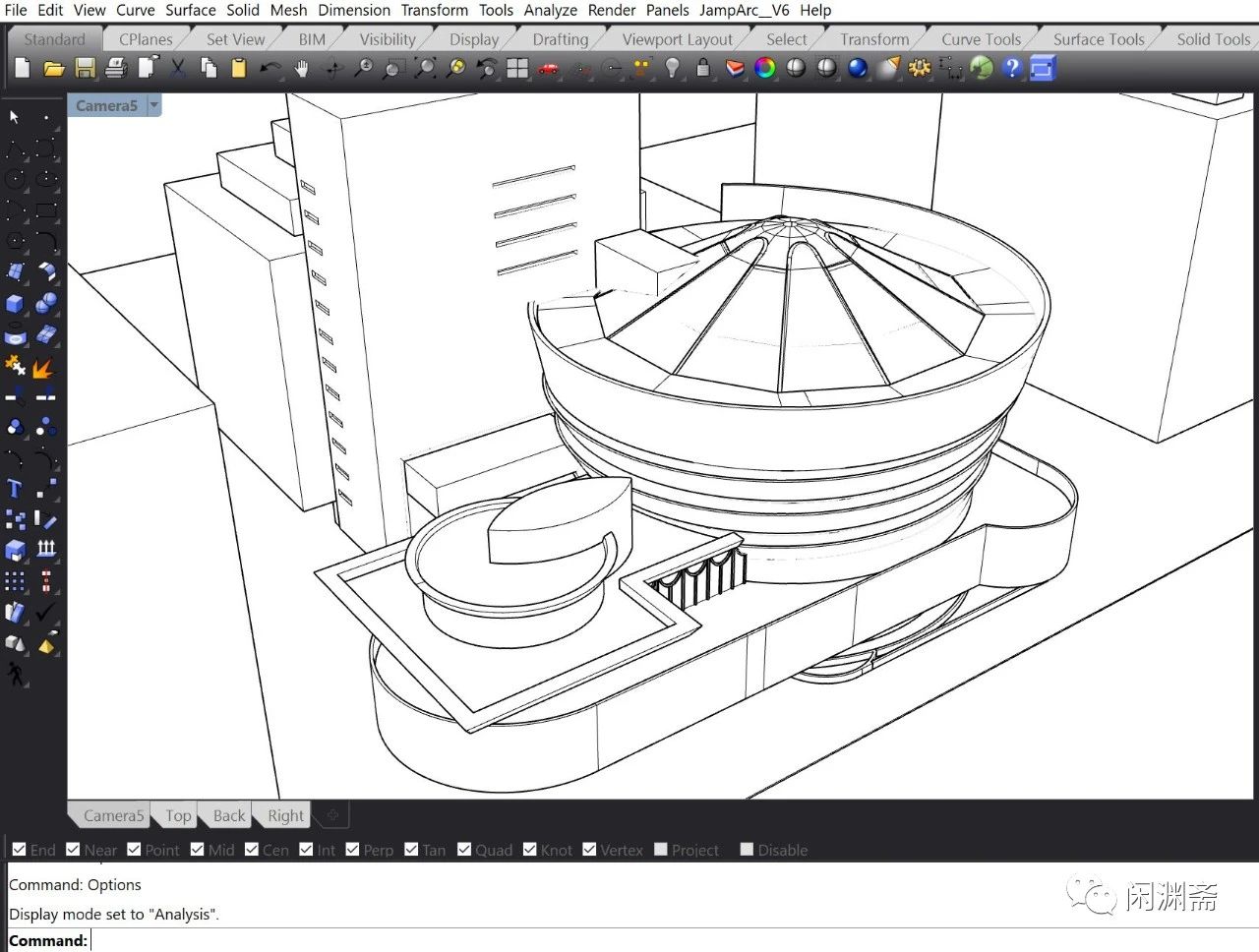This screenshot has height=952, width=1259.
Task: Click the blue sphere Render icon
Action: [x=858, y=68]
